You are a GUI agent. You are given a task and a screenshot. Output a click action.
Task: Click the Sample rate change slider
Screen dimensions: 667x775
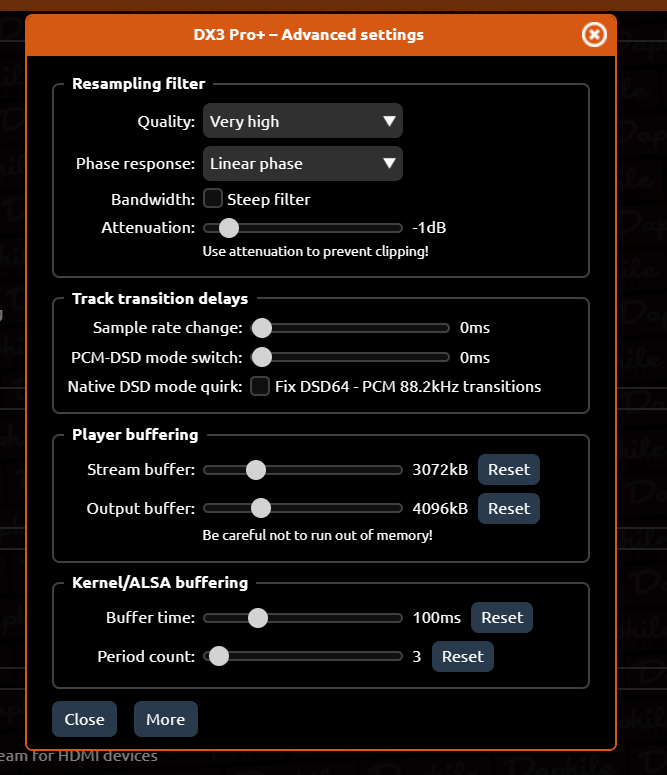tap(350, 328)
